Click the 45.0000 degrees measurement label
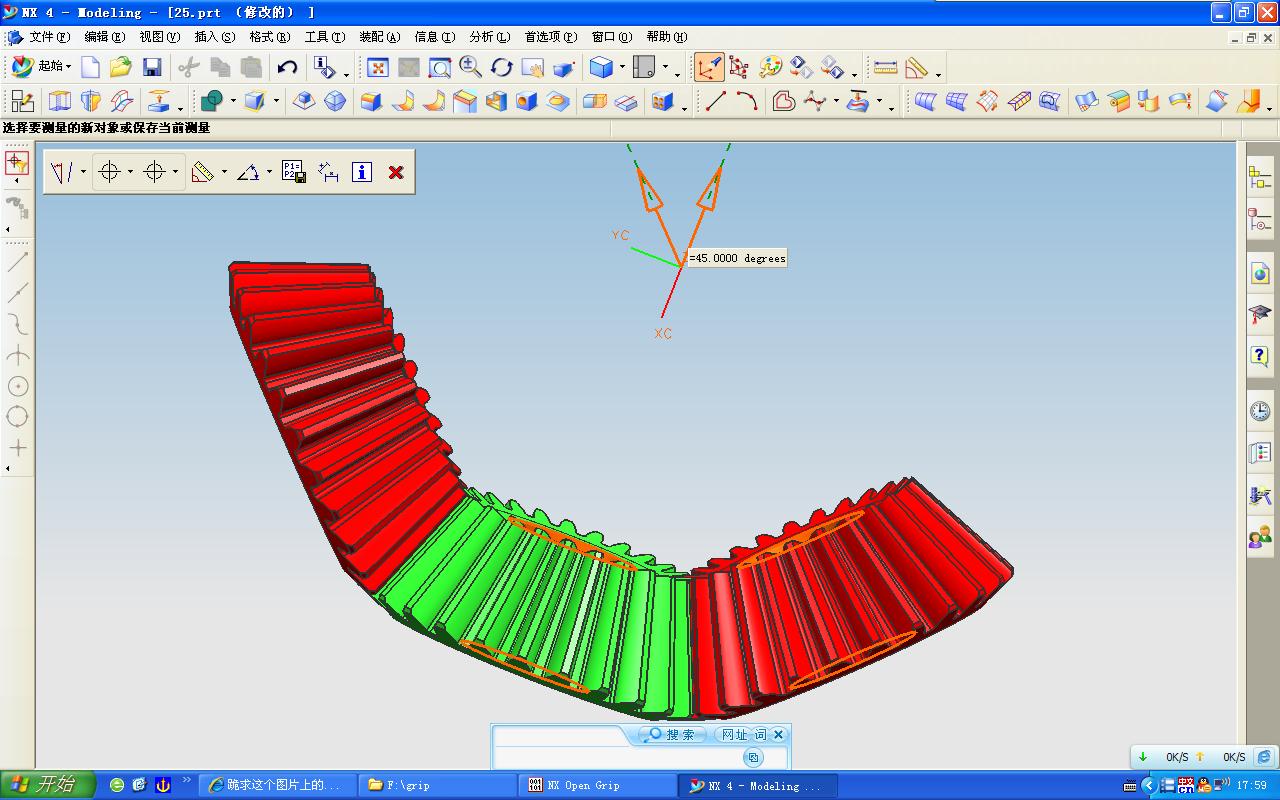The height and width of the screenshot is (800, 1280). pos(737,258)
